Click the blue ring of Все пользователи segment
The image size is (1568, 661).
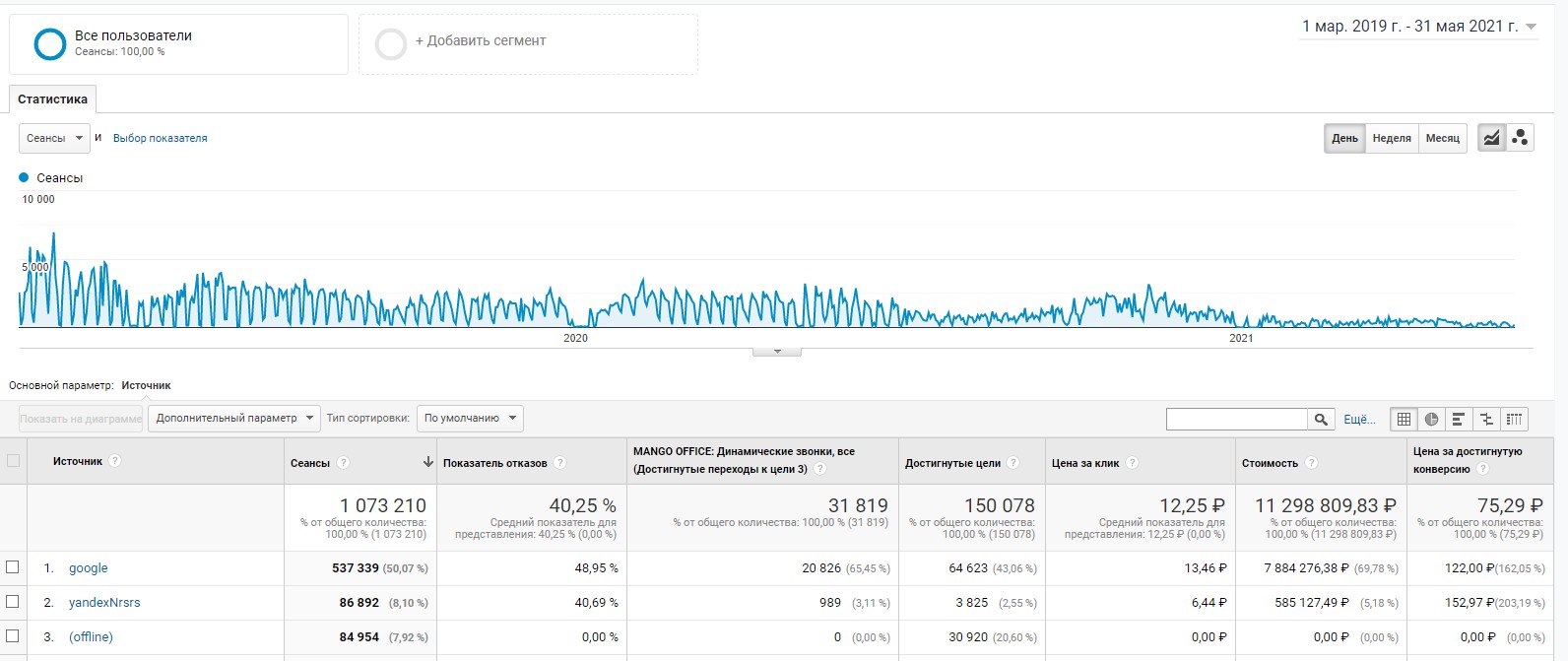tap(49, 44)
